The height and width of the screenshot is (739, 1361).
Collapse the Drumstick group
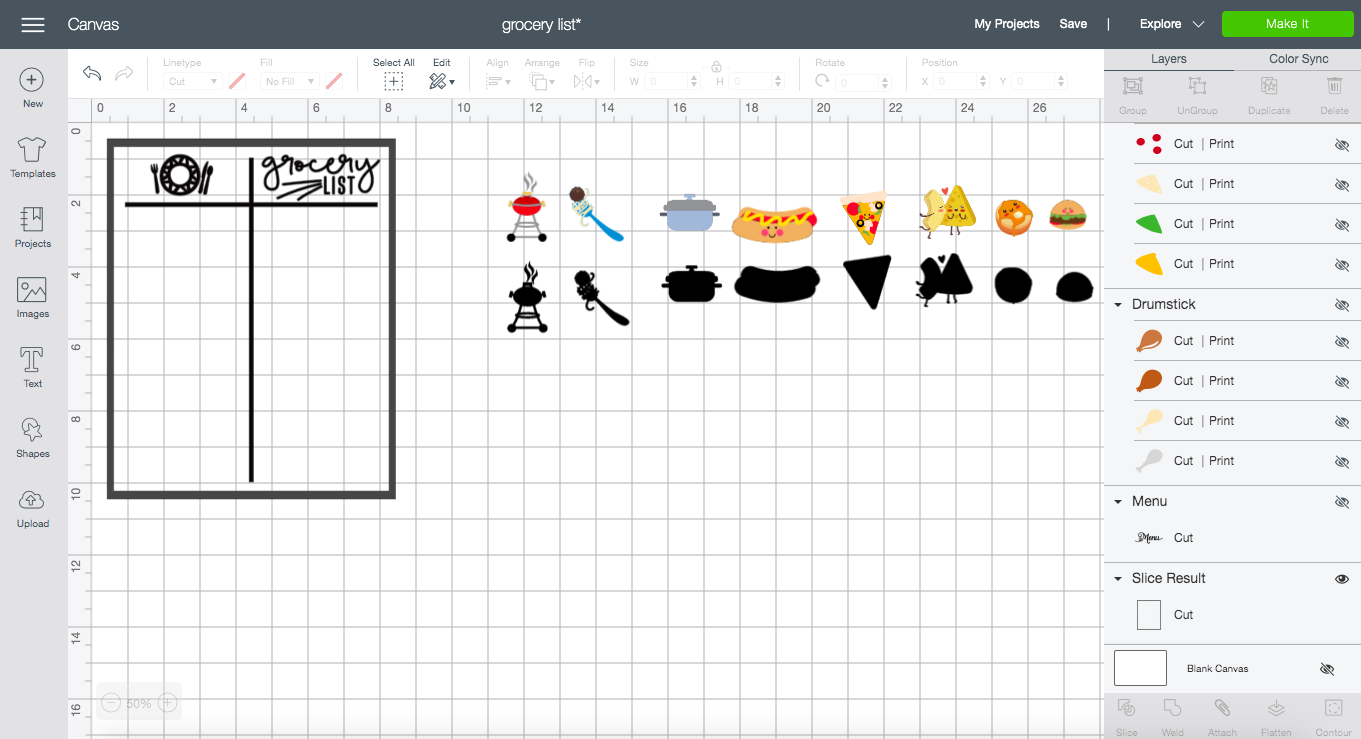click(1118, 305)
